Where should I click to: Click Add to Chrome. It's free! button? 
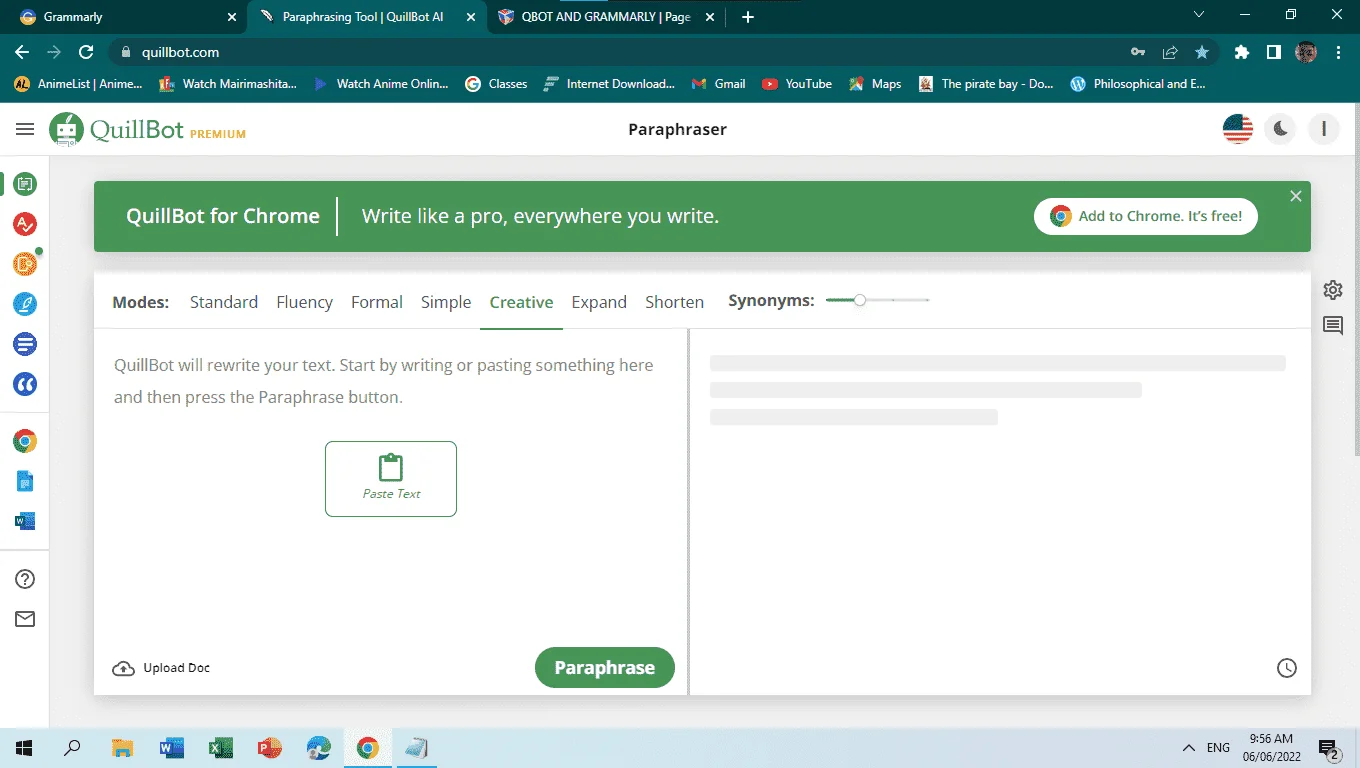tap(1146, 216)
